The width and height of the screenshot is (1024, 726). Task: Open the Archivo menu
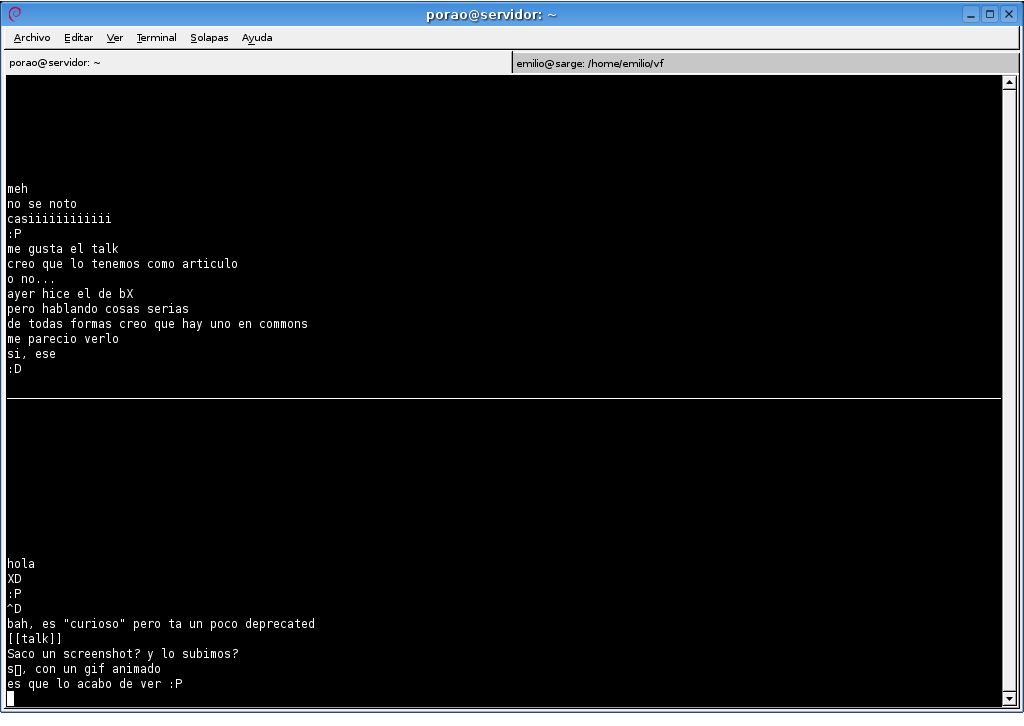coord(32,38)
